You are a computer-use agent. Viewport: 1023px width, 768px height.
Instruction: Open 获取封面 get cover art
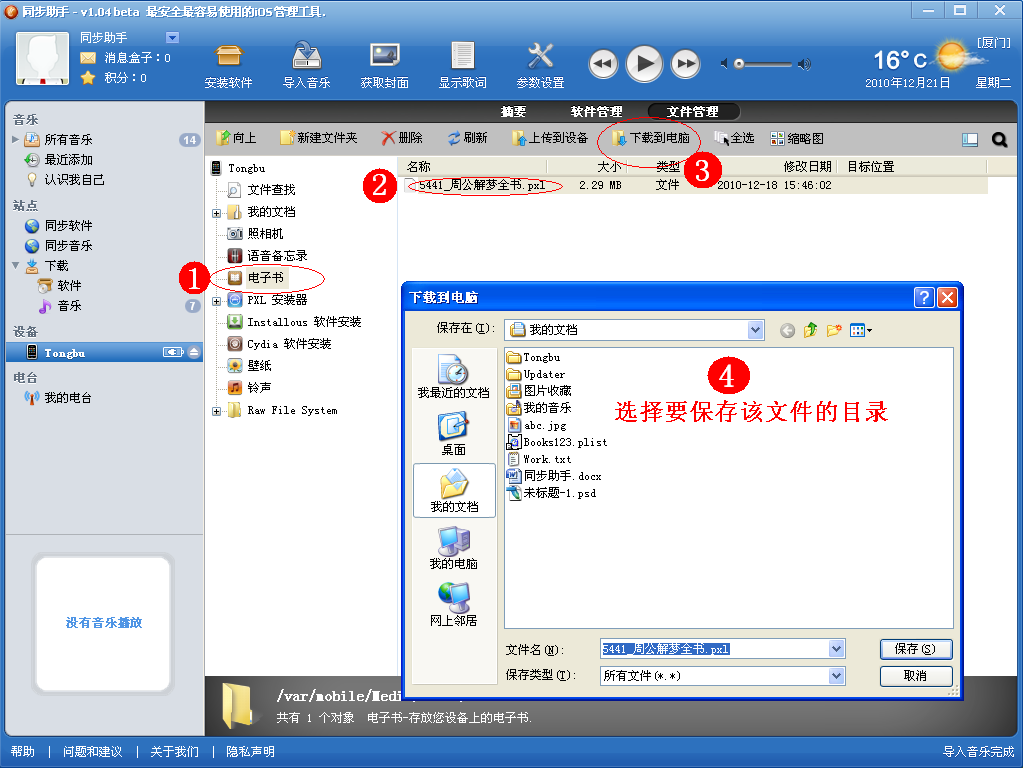(x=384, y=57)
